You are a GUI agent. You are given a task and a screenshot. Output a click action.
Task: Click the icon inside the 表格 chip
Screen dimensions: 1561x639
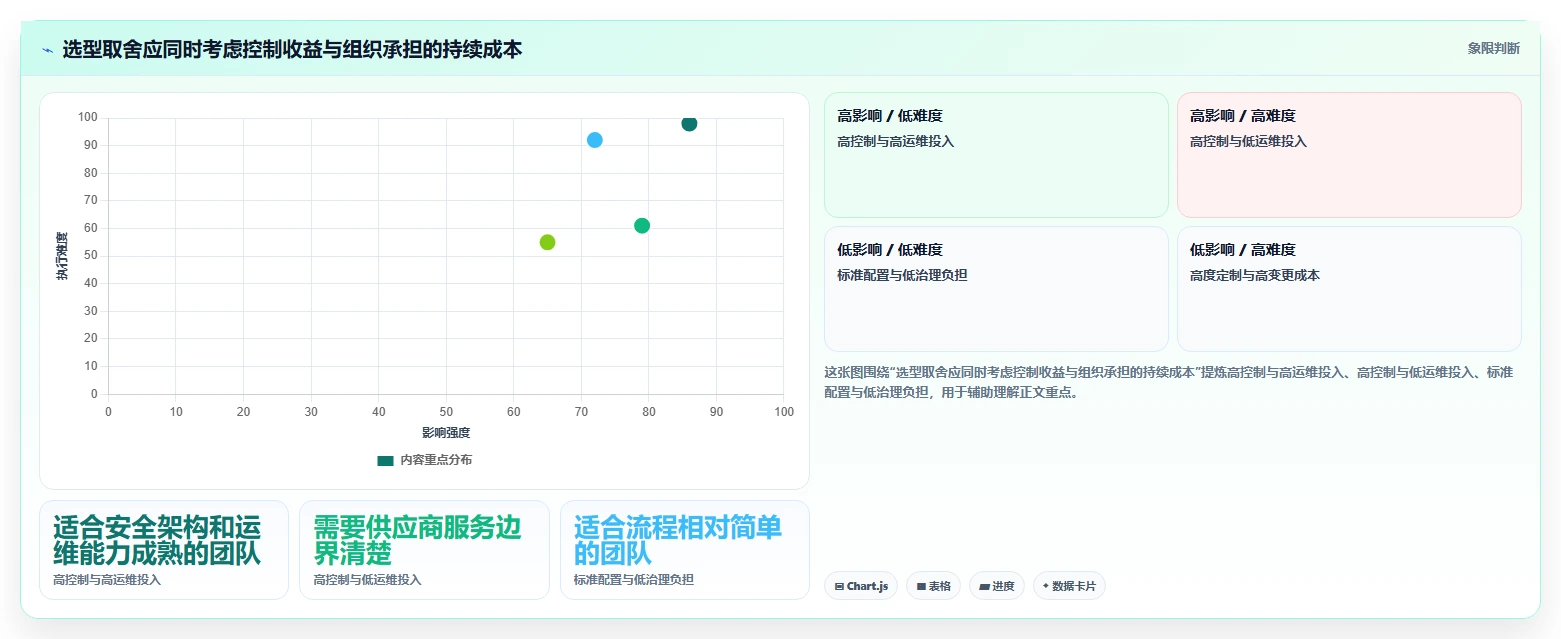pos(921,587)
